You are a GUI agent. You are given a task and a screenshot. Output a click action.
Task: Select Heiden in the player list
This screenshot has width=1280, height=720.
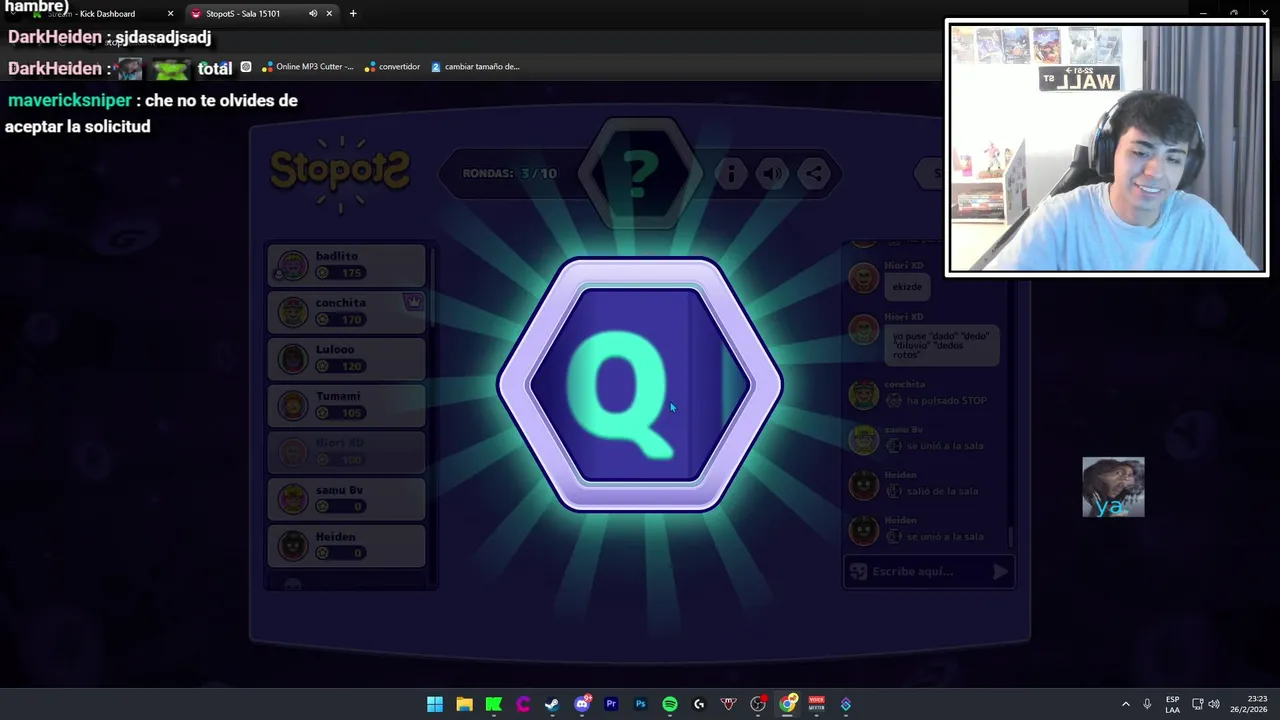click(x=347, y=545)
